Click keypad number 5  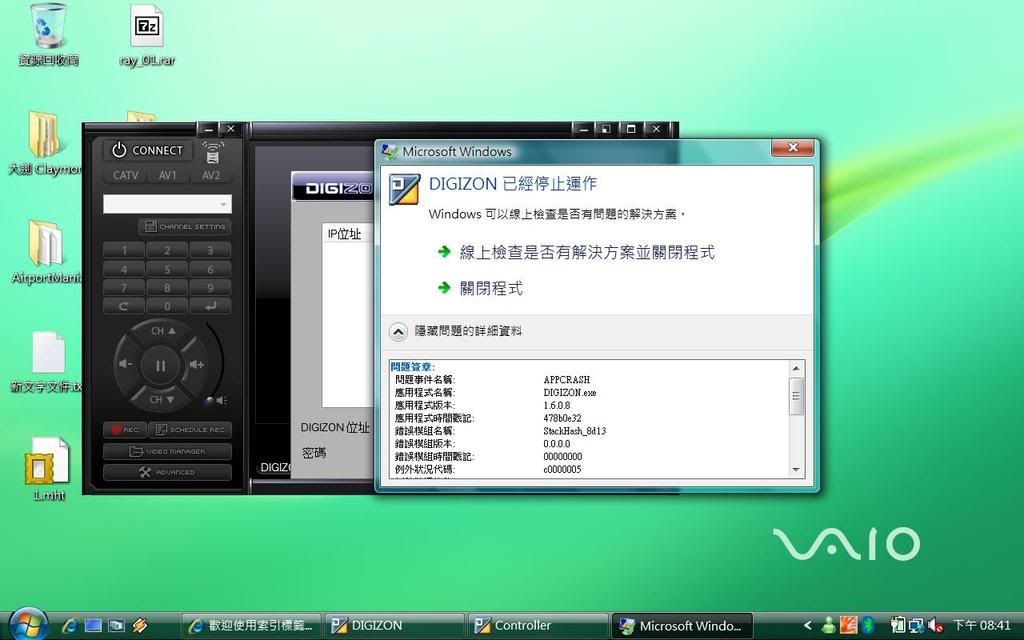tap(167, 269)
